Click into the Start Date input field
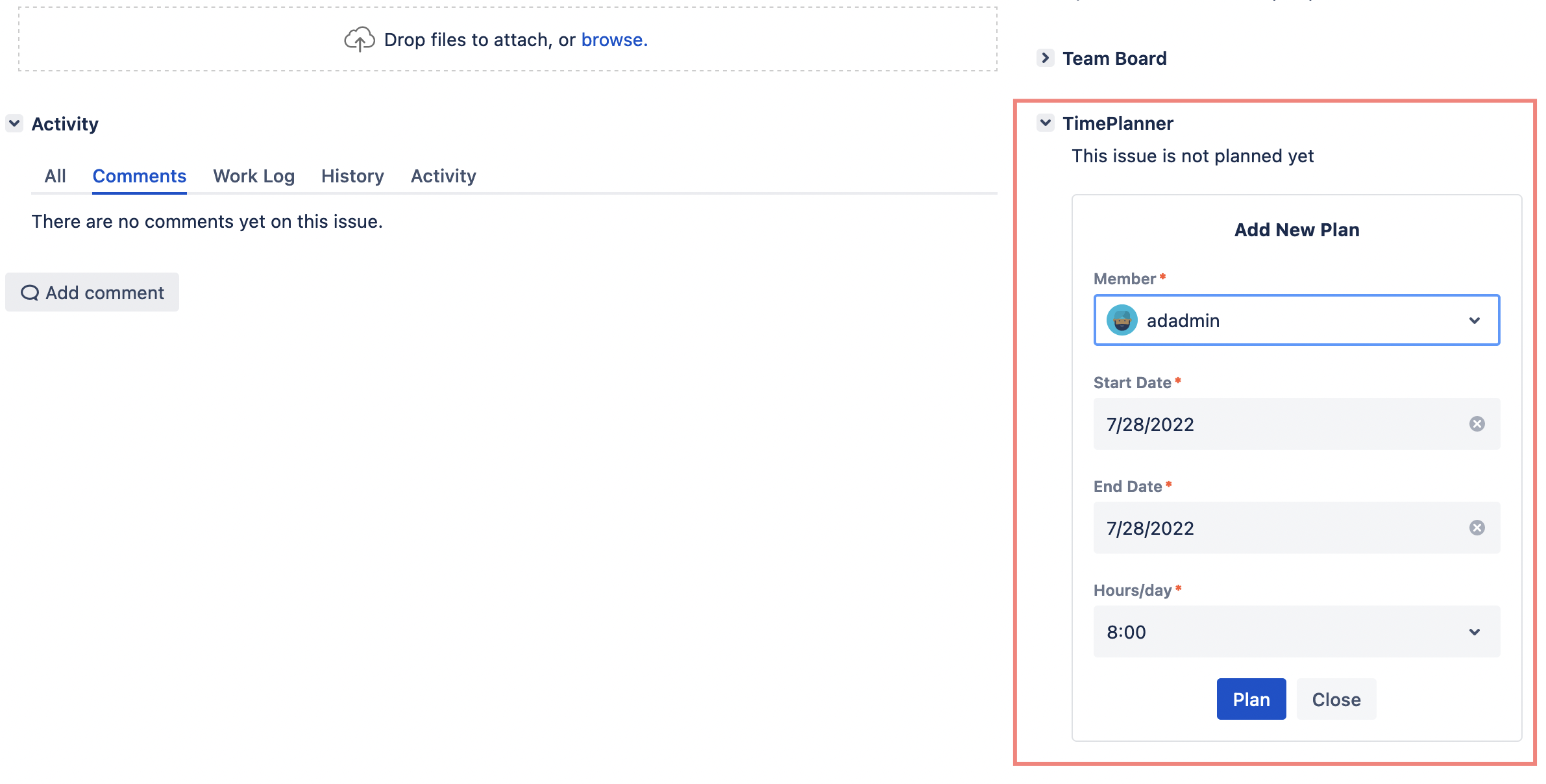 [x=1272, y=424]
